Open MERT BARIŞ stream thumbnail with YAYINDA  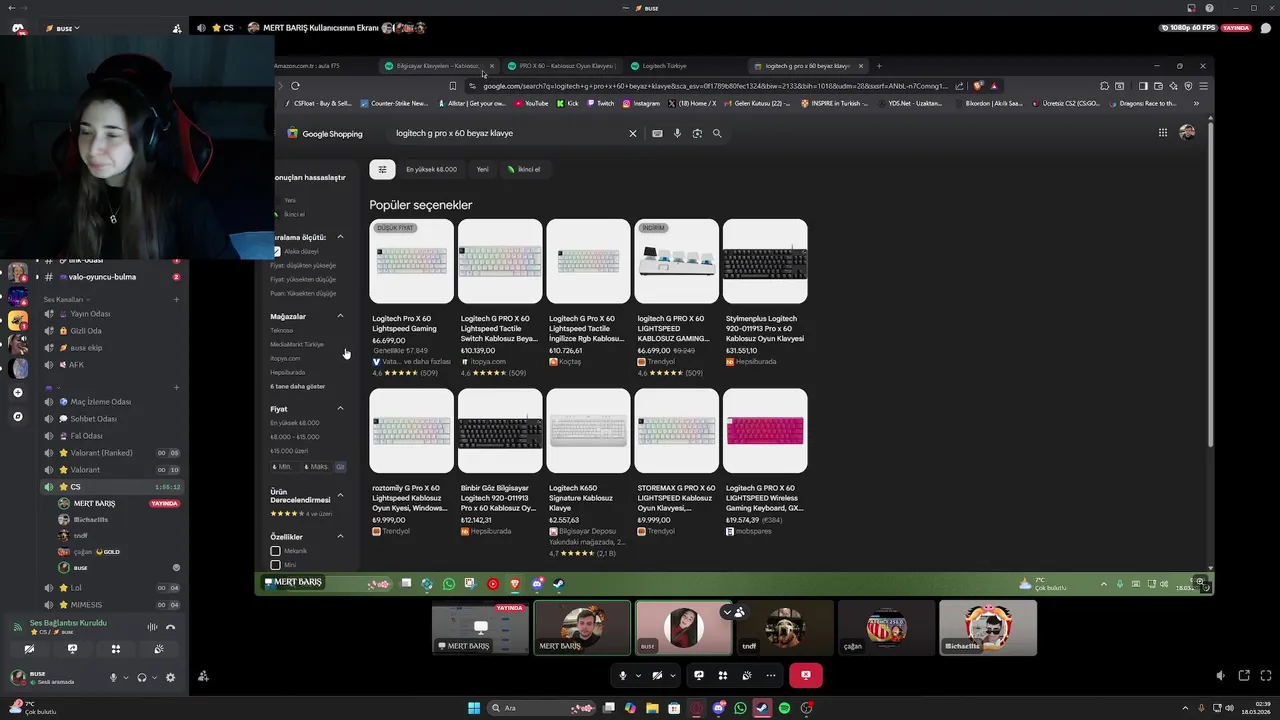[x=480, y=628]
